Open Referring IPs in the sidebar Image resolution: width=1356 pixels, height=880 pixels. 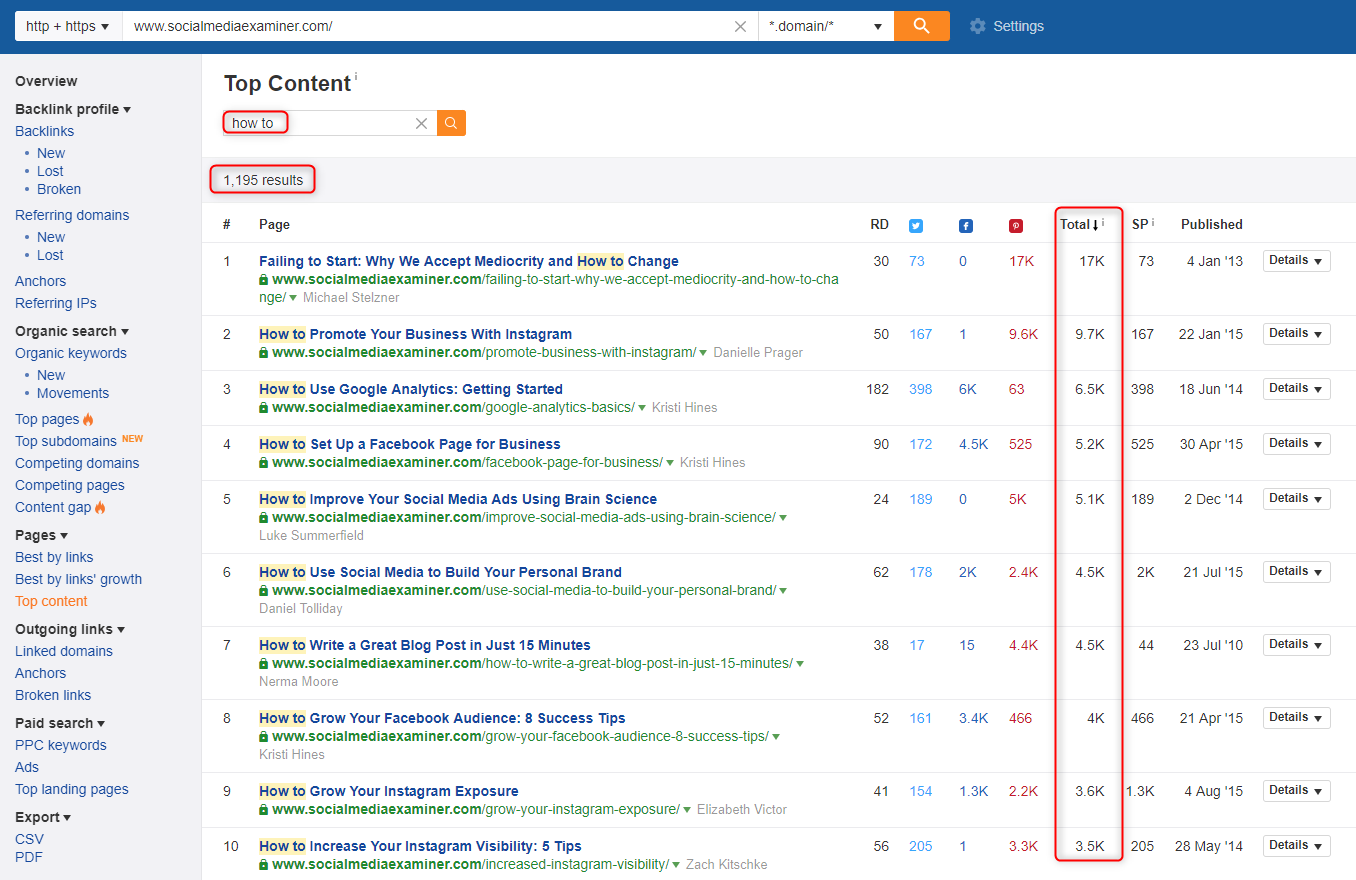[56, 303]
